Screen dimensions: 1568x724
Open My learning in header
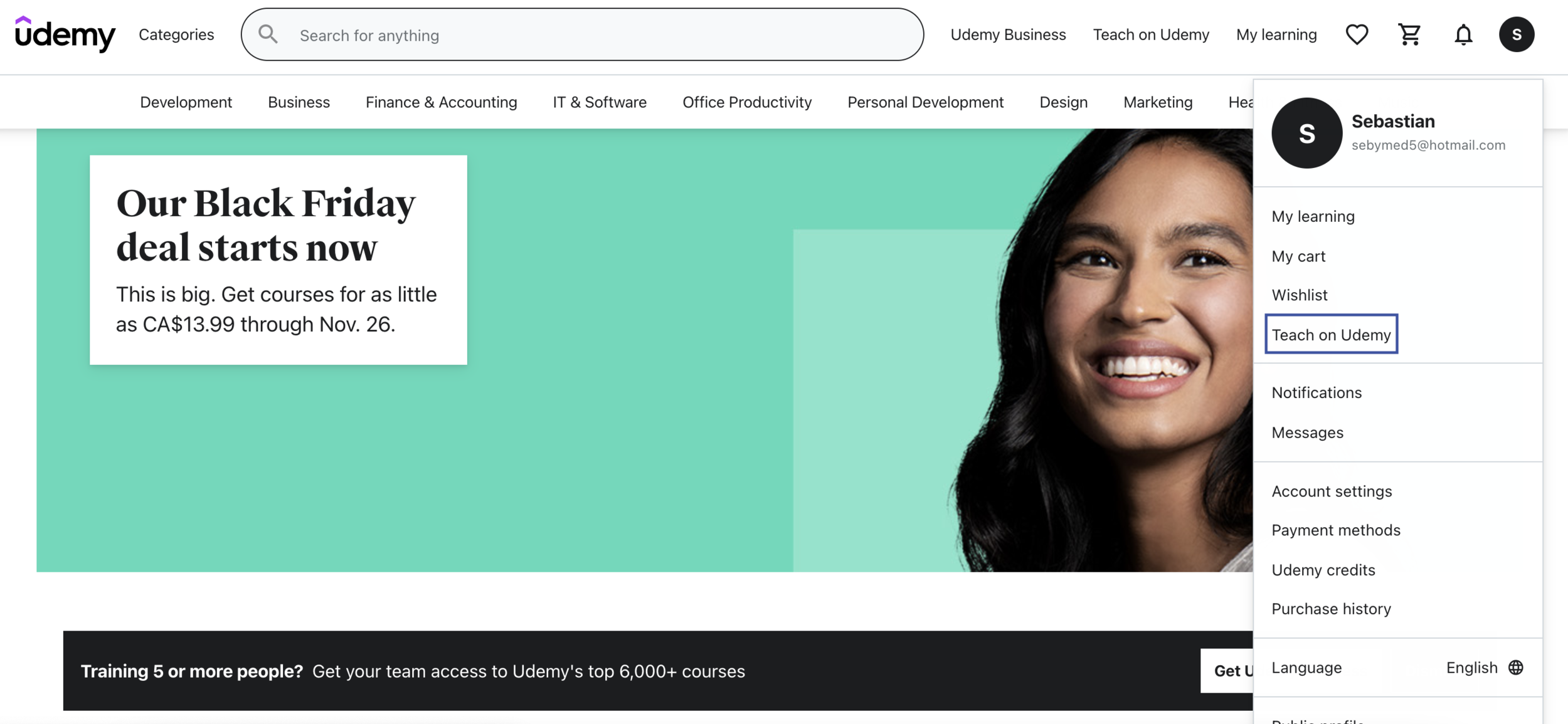(x=1276, y=34)
